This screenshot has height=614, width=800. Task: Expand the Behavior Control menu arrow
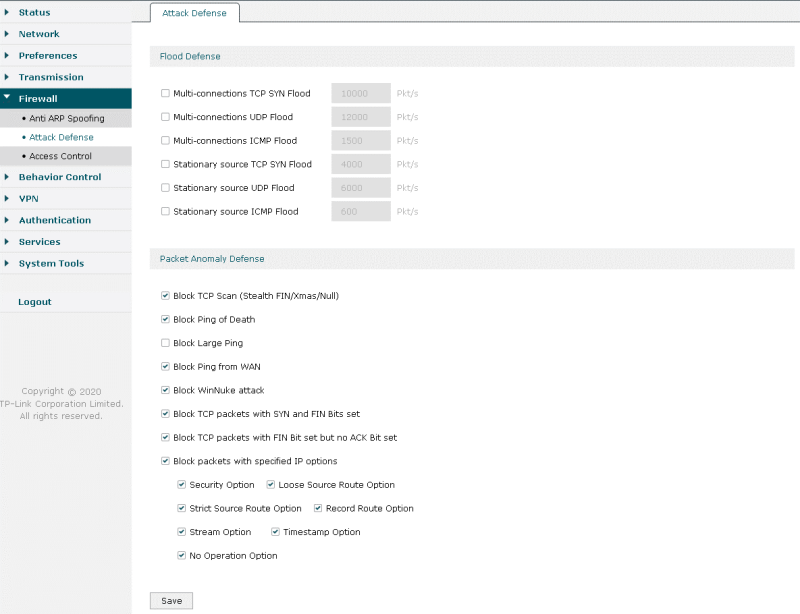7,177
